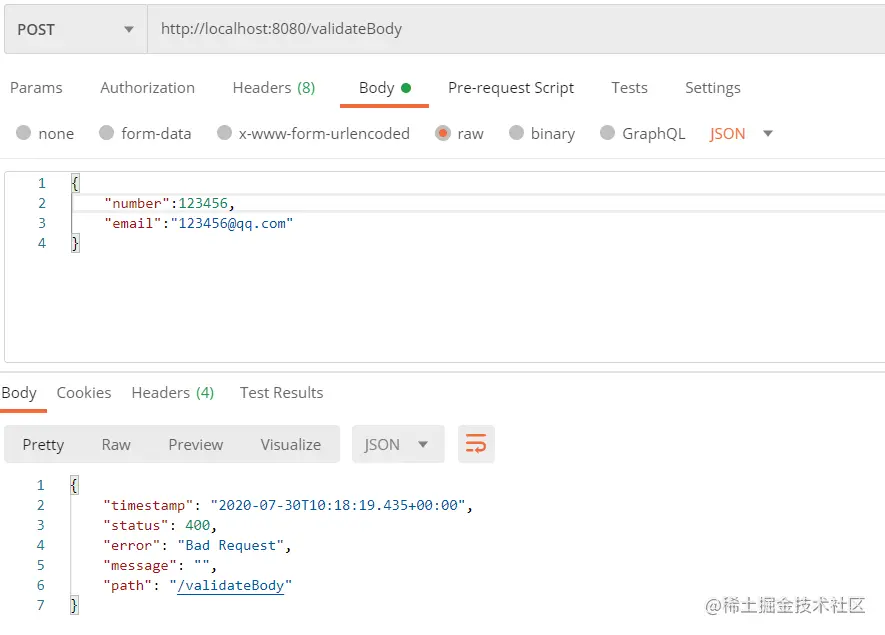This screenshot has width=885, height=635.
Task: Select the binary body radio button
Action: coord(516,133)
